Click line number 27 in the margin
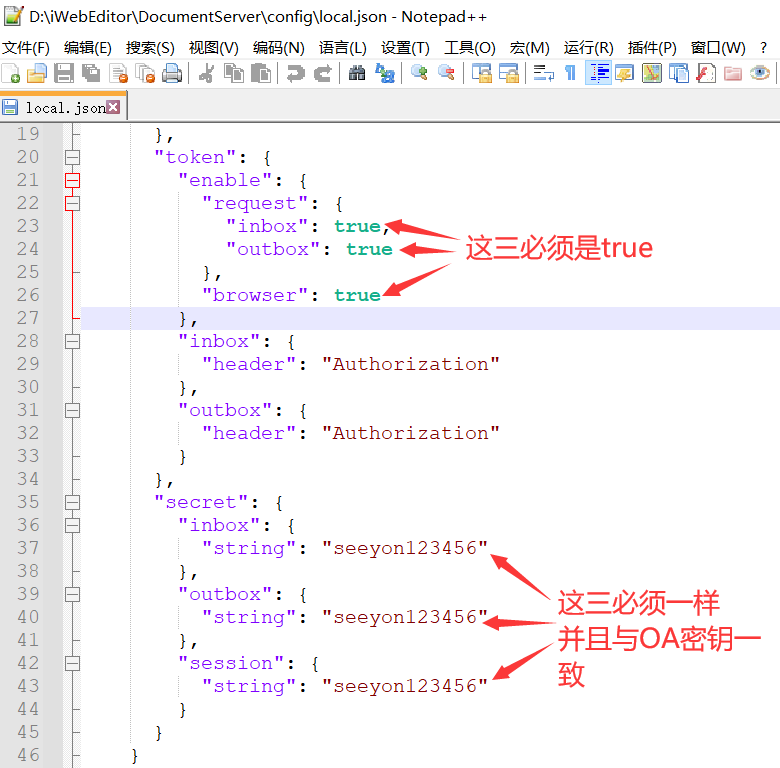 pyautogui.click(x=28, y=318)
